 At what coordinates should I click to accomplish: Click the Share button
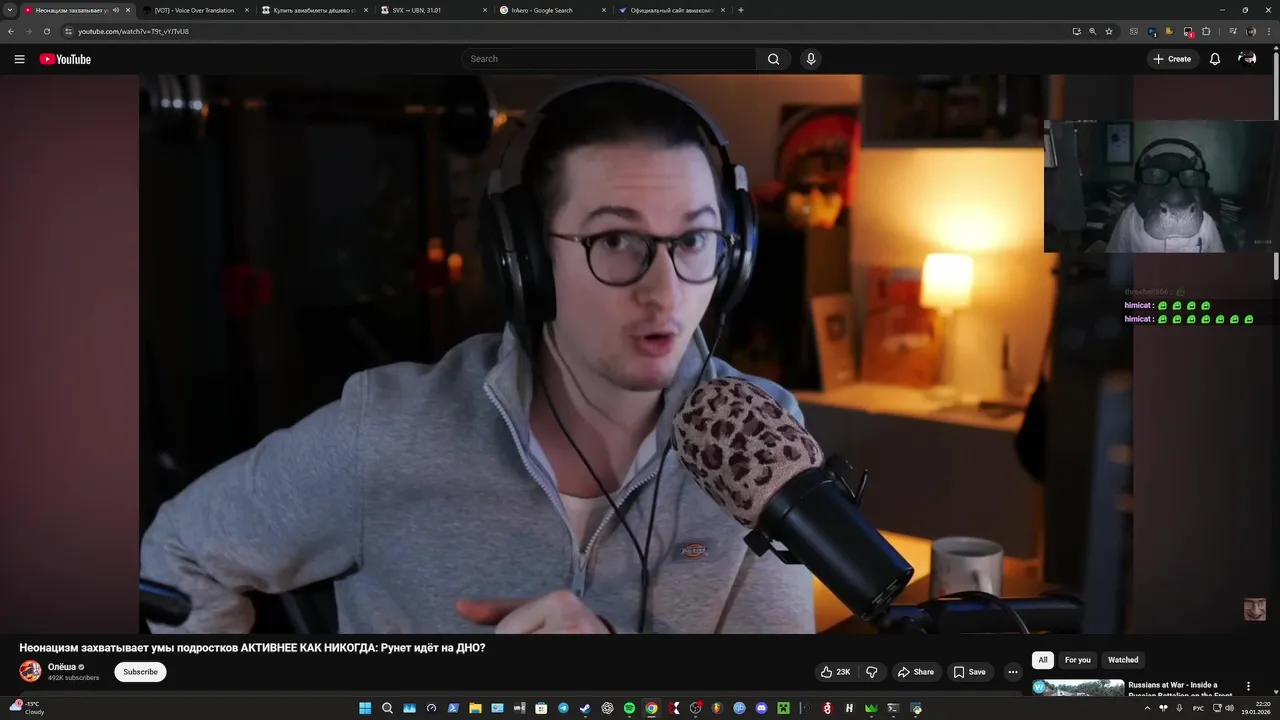pyautogui.click(x=915, y=672)
